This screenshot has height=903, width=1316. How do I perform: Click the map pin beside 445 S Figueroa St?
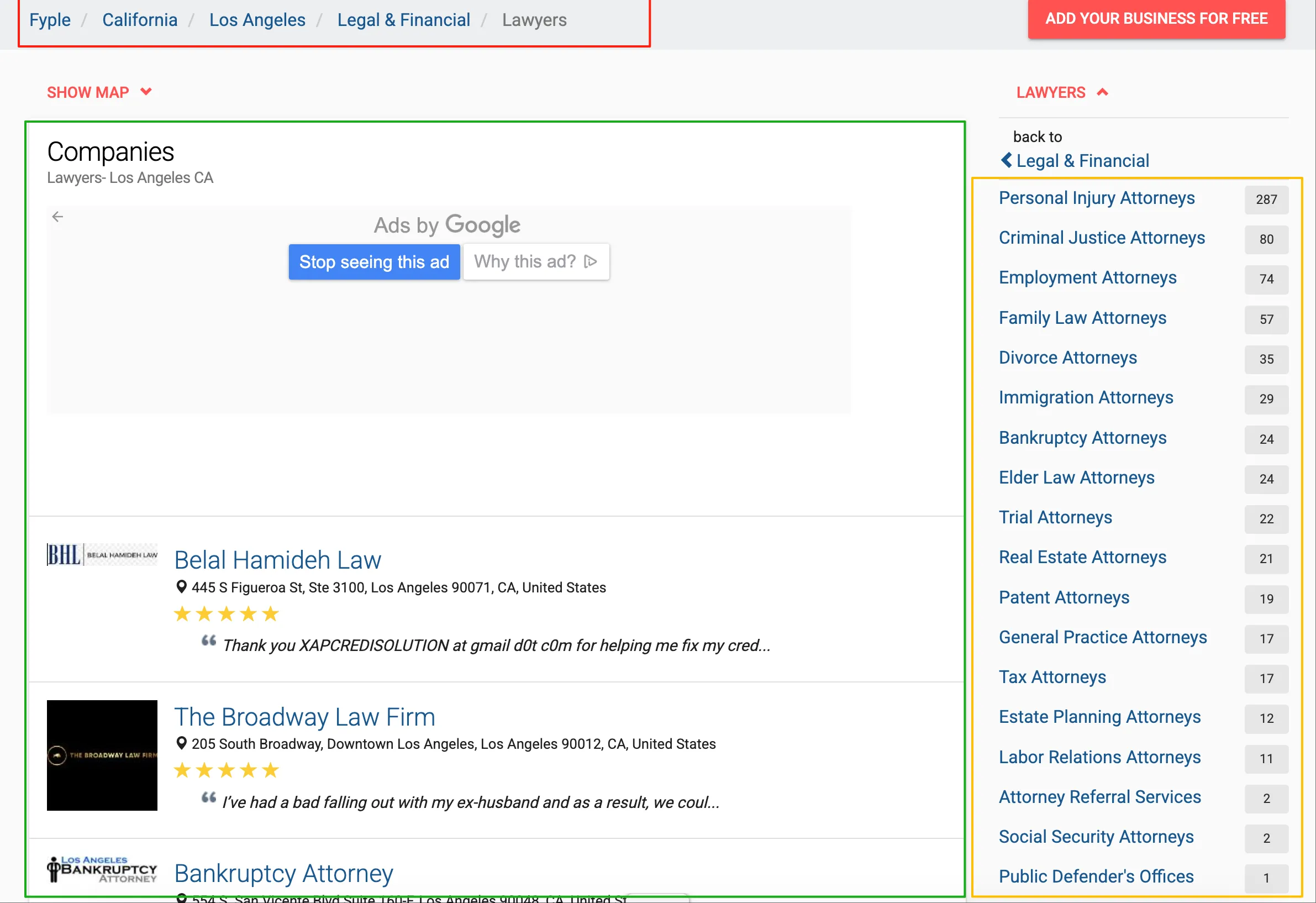coord(181,587)
